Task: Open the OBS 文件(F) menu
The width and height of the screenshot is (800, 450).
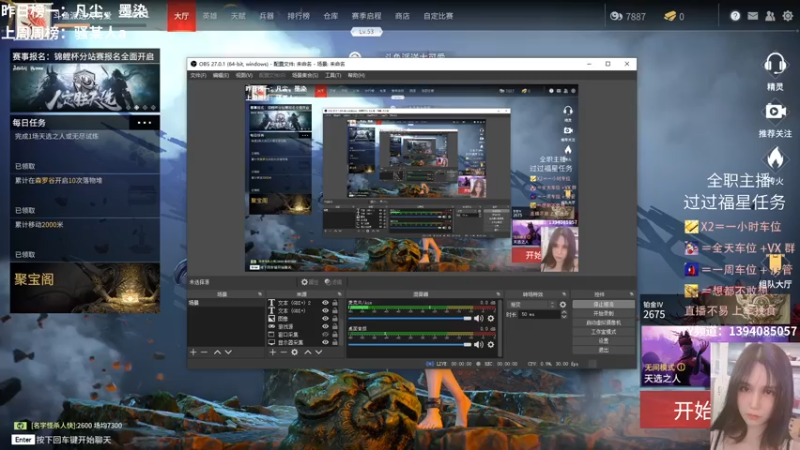Action: 198,76
